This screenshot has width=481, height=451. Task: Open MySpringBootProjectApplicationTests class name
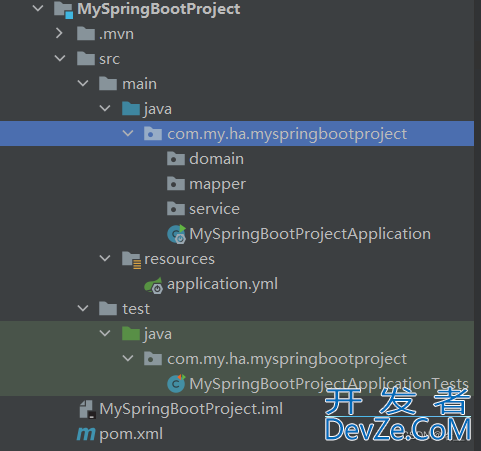[x=329, y=384]
